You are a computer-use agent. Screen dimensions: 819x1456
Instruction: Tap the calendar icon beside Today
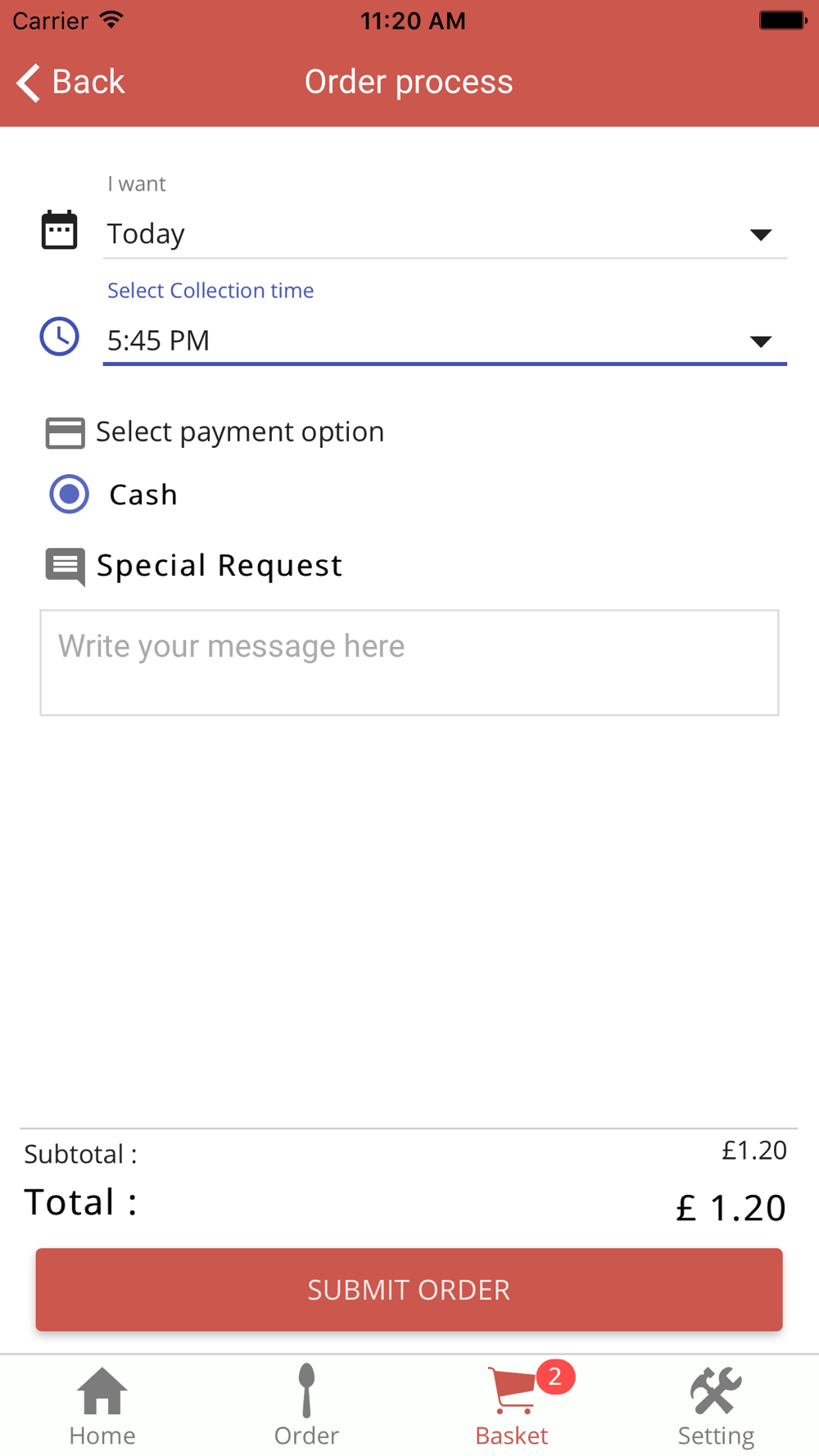59,230
